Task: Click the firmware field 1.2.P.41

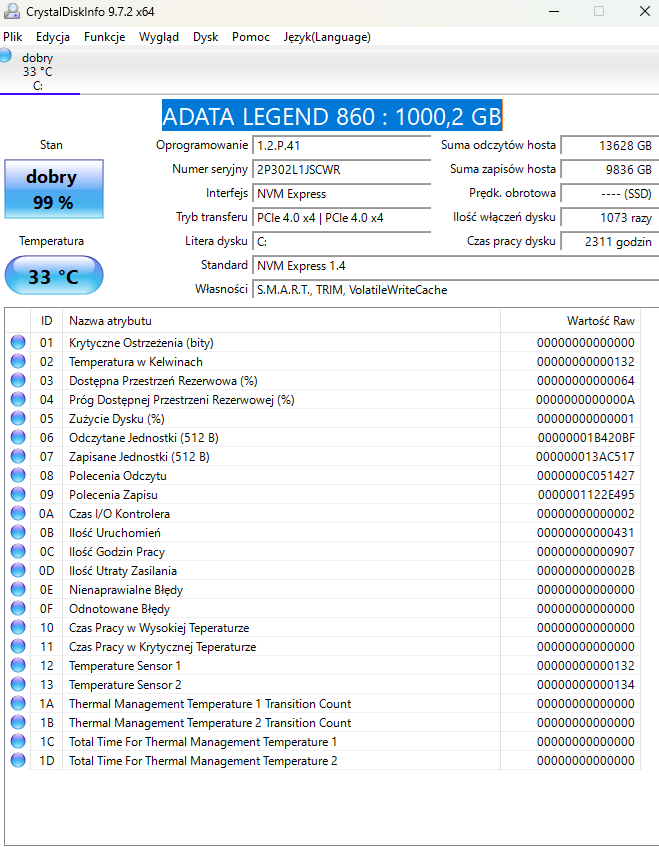Action: tap(341, 146)
